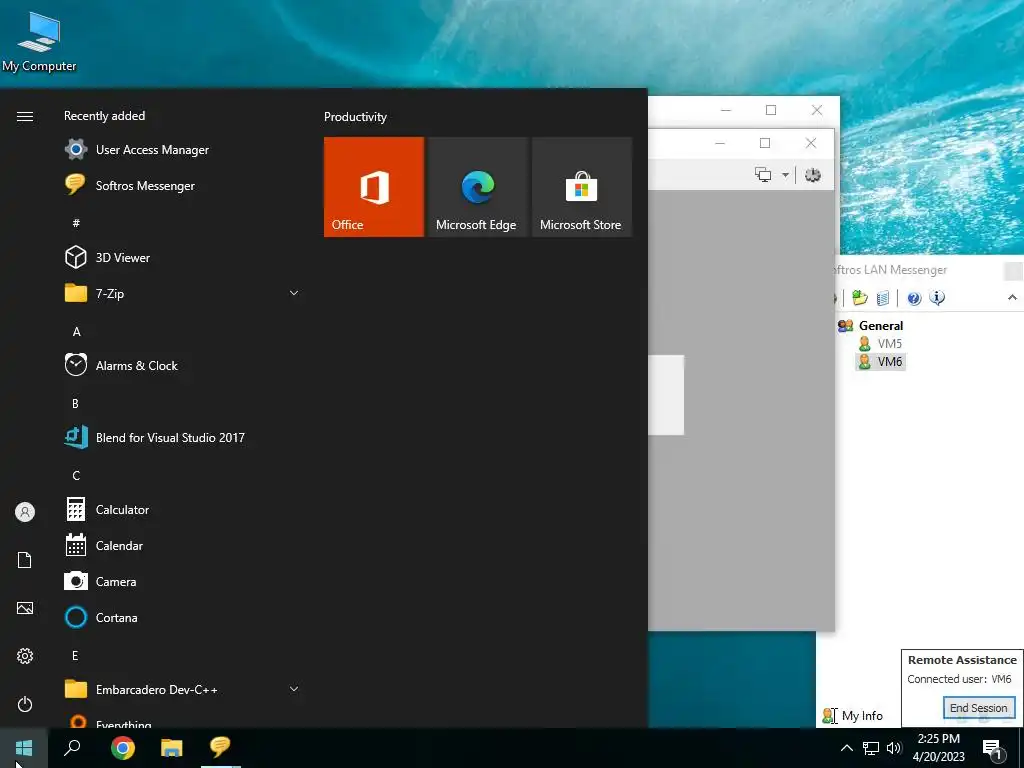Open Settings gear in Start sidebar
The image size is (1024, 768).
25,656
